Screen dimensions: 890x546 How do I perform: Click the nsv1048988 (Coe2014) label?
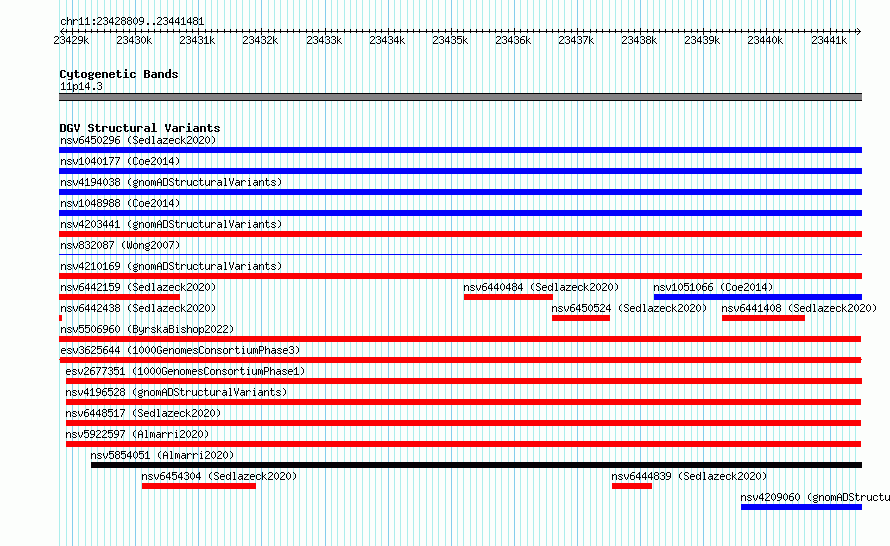tap(120, 203)
